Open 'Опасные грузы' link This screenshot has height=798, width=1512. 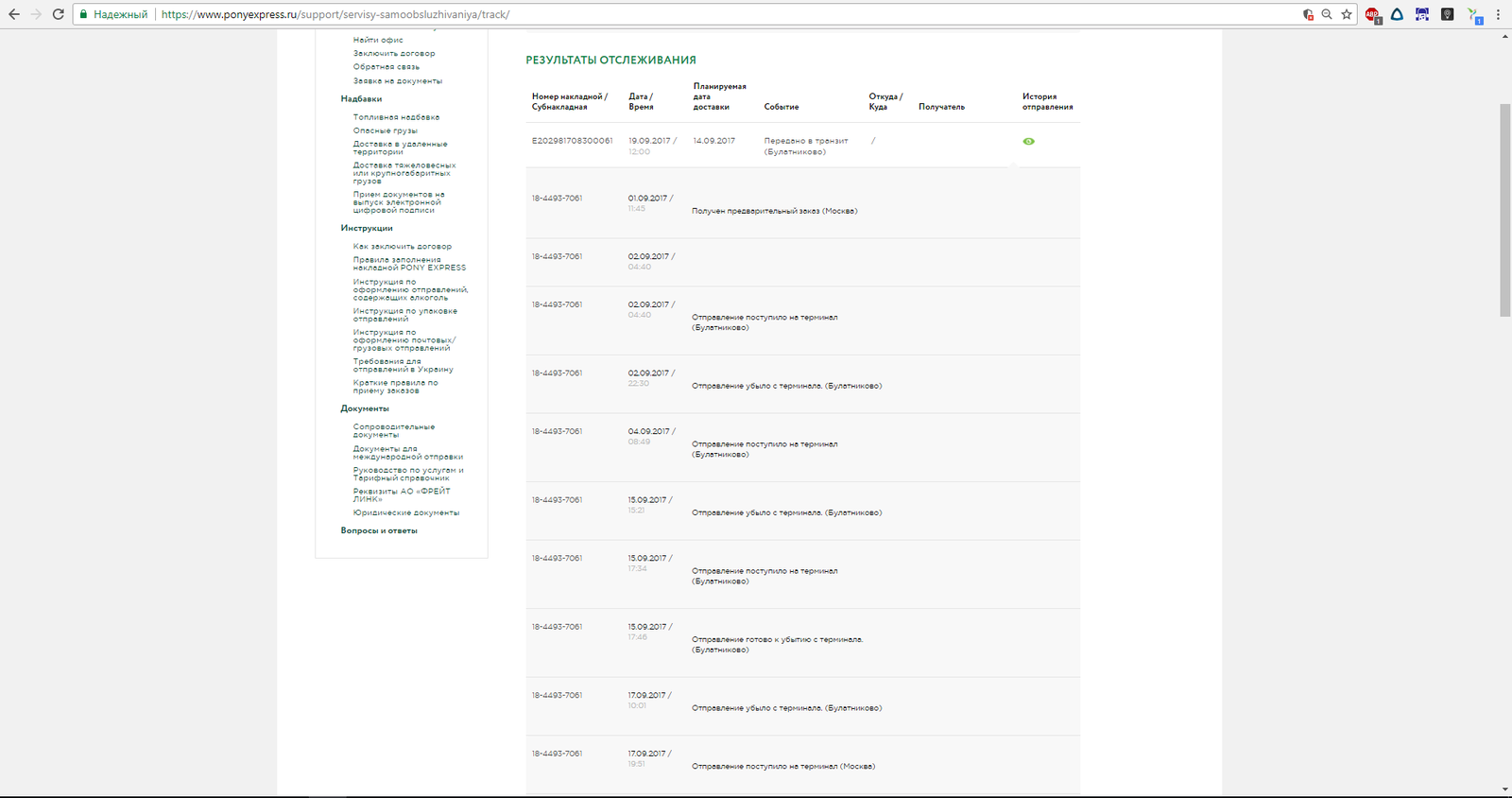(385, 130)
